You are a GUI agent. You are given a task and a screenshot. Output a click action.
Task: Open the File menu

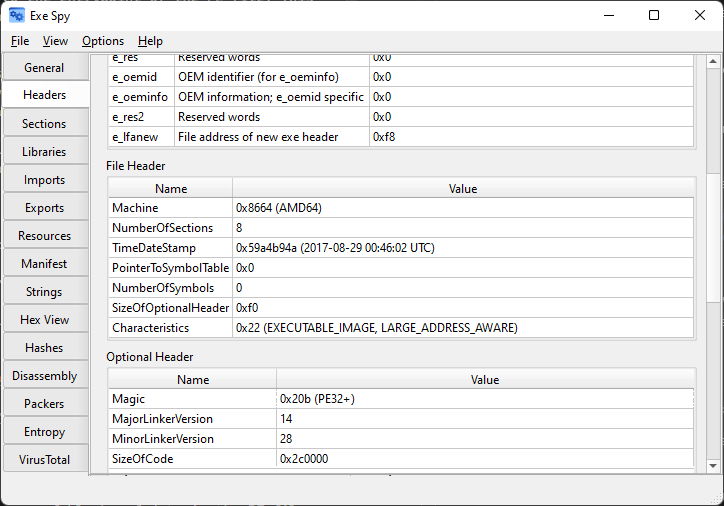20,41
